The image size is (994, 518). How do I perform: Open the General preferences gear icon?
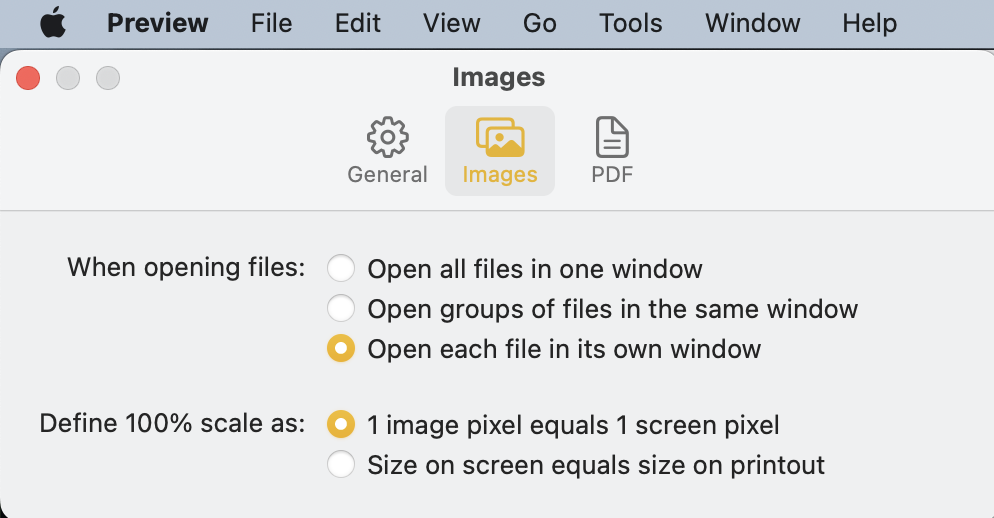tap(387, 138)
